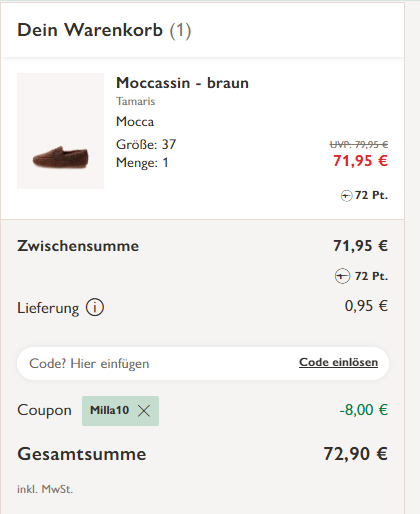Click the 'inkl. MwSt.' note
The image size is (420, 514).
45,489
